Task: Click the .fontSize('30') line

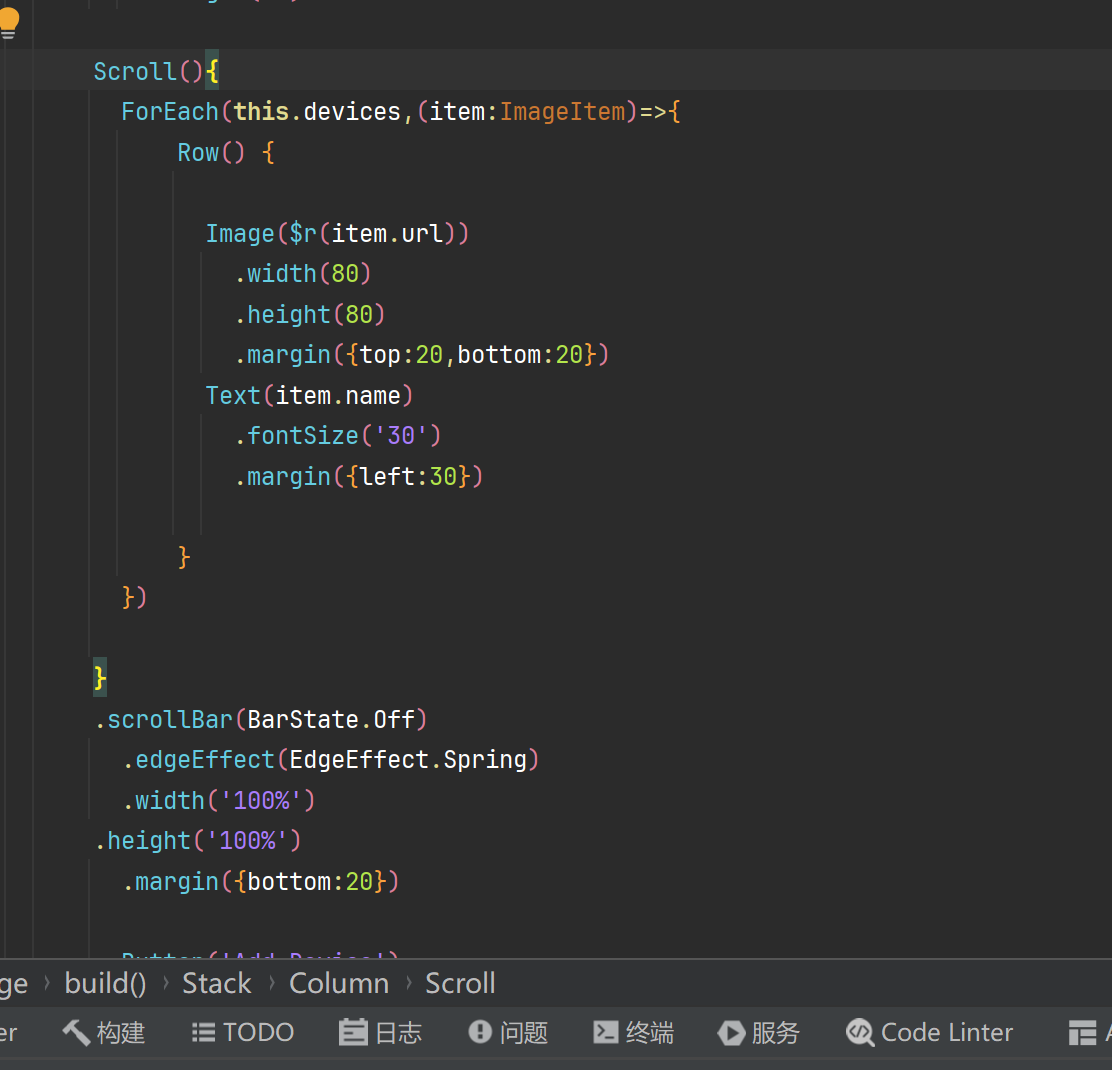Action: pos(338,435)
